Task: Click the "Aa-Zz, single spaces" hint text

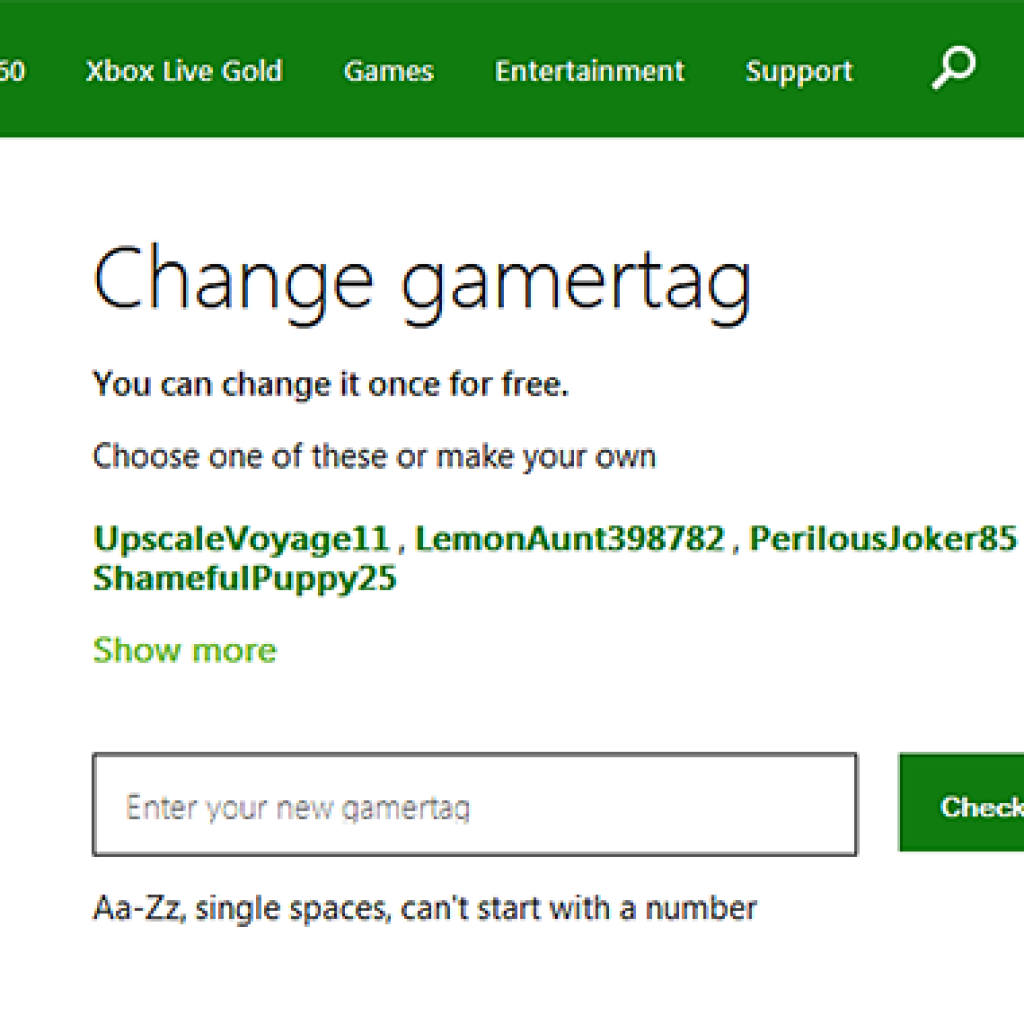Action: point(424,908)
